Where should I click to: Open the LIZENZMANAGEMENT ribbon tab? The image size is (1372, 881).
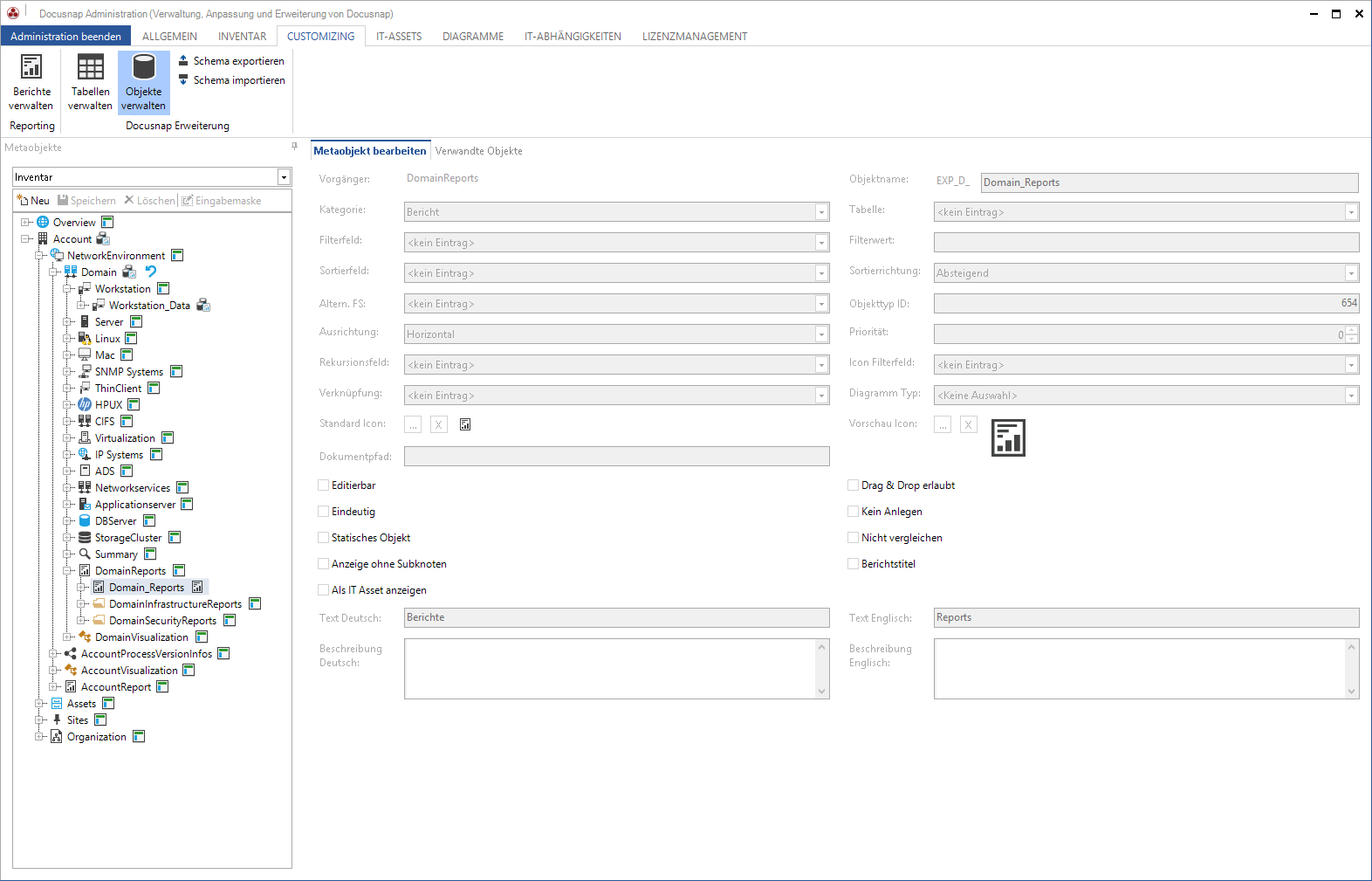pos(695,37)
